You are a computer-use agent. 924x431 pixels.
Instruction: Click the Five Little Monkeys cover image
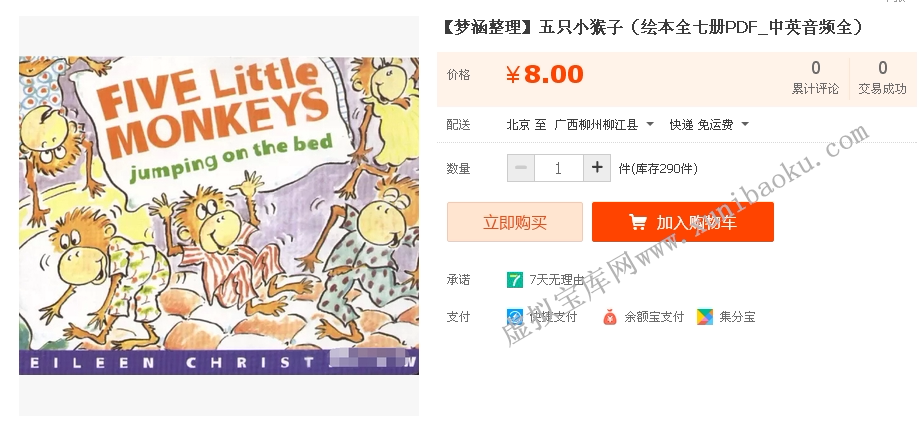(219, 215)
